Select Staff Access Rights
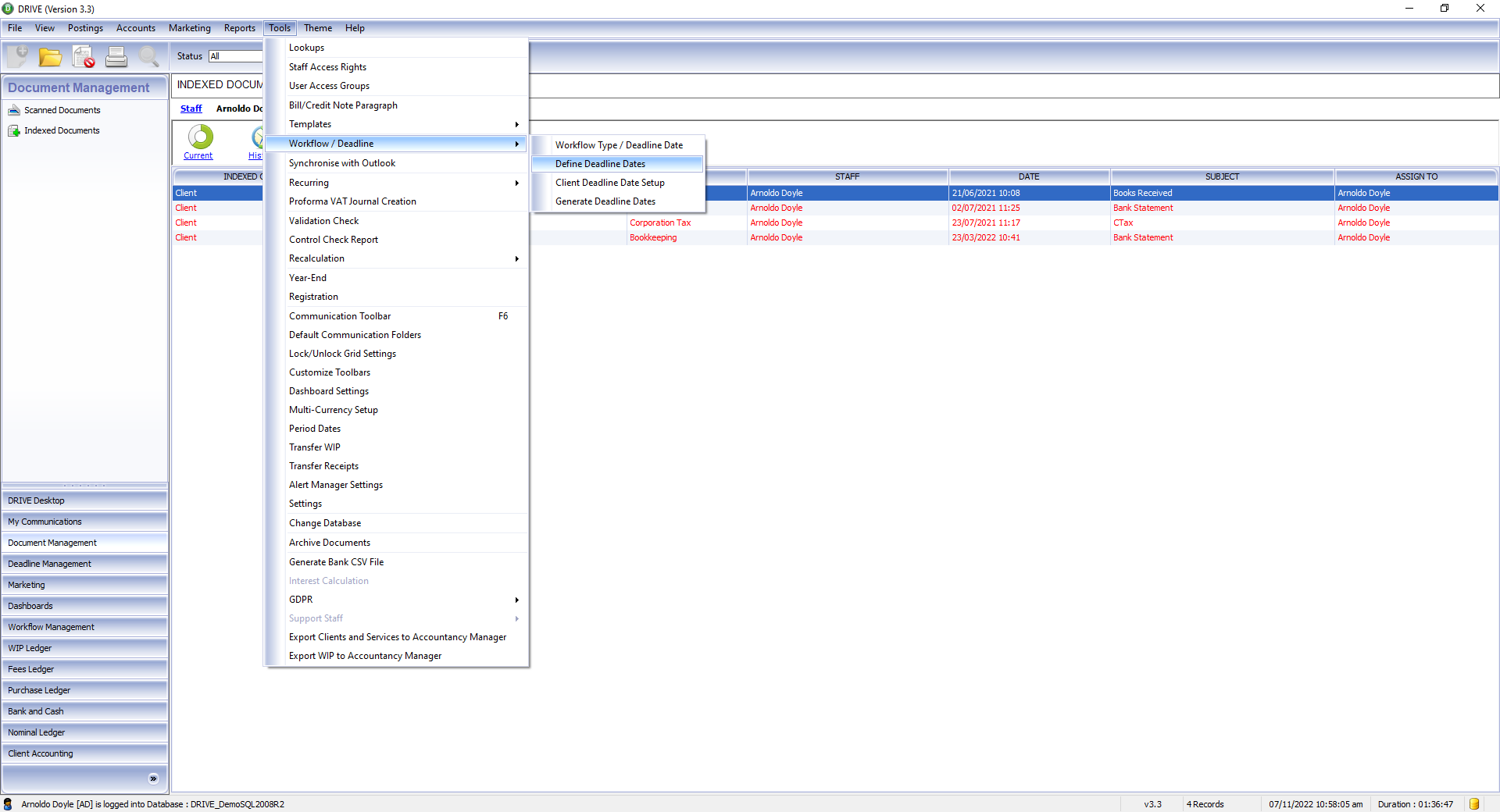1500x812 pixels. tap(396, 67)
